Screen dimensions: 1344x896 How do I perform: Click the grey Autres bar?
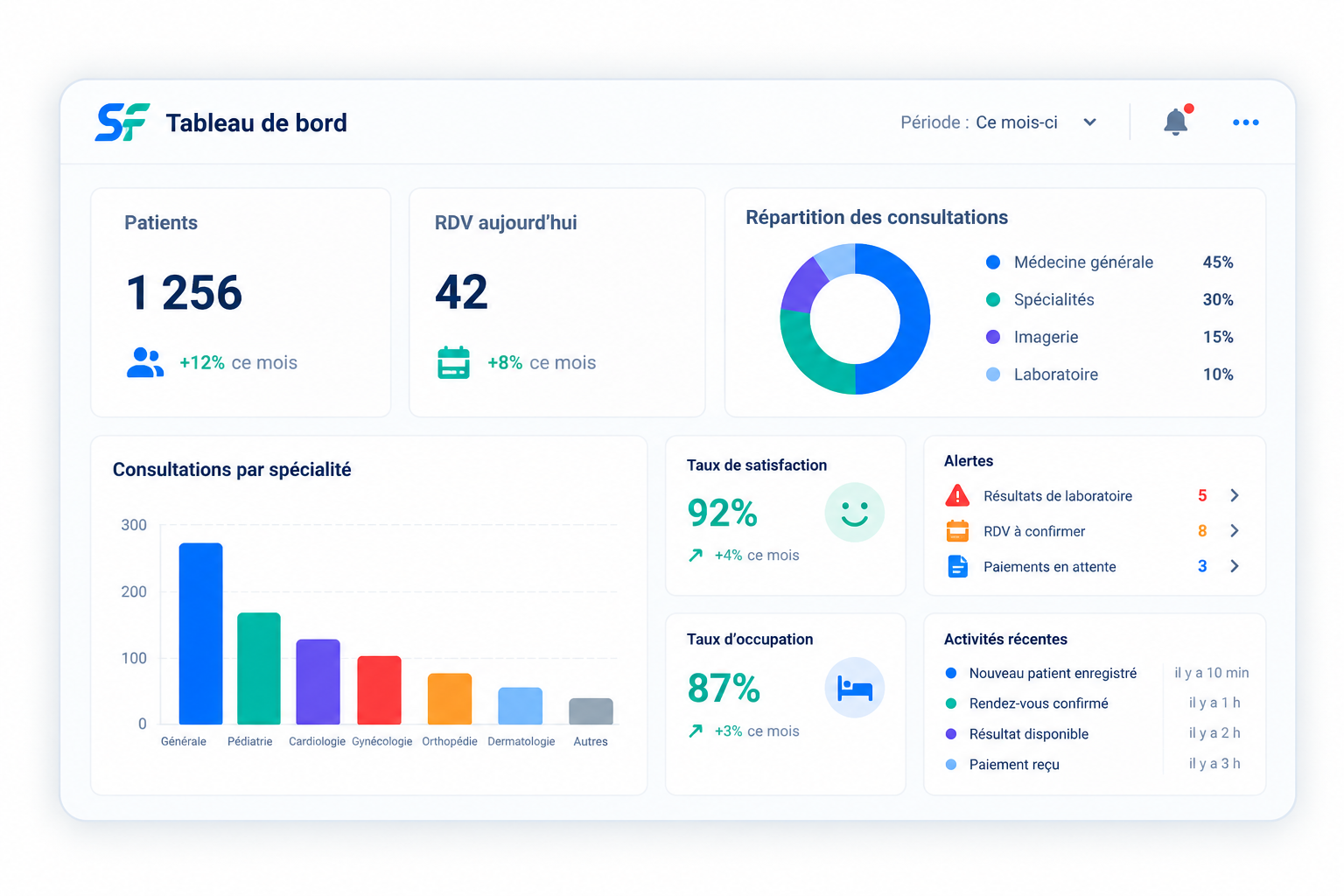(591, 711)
